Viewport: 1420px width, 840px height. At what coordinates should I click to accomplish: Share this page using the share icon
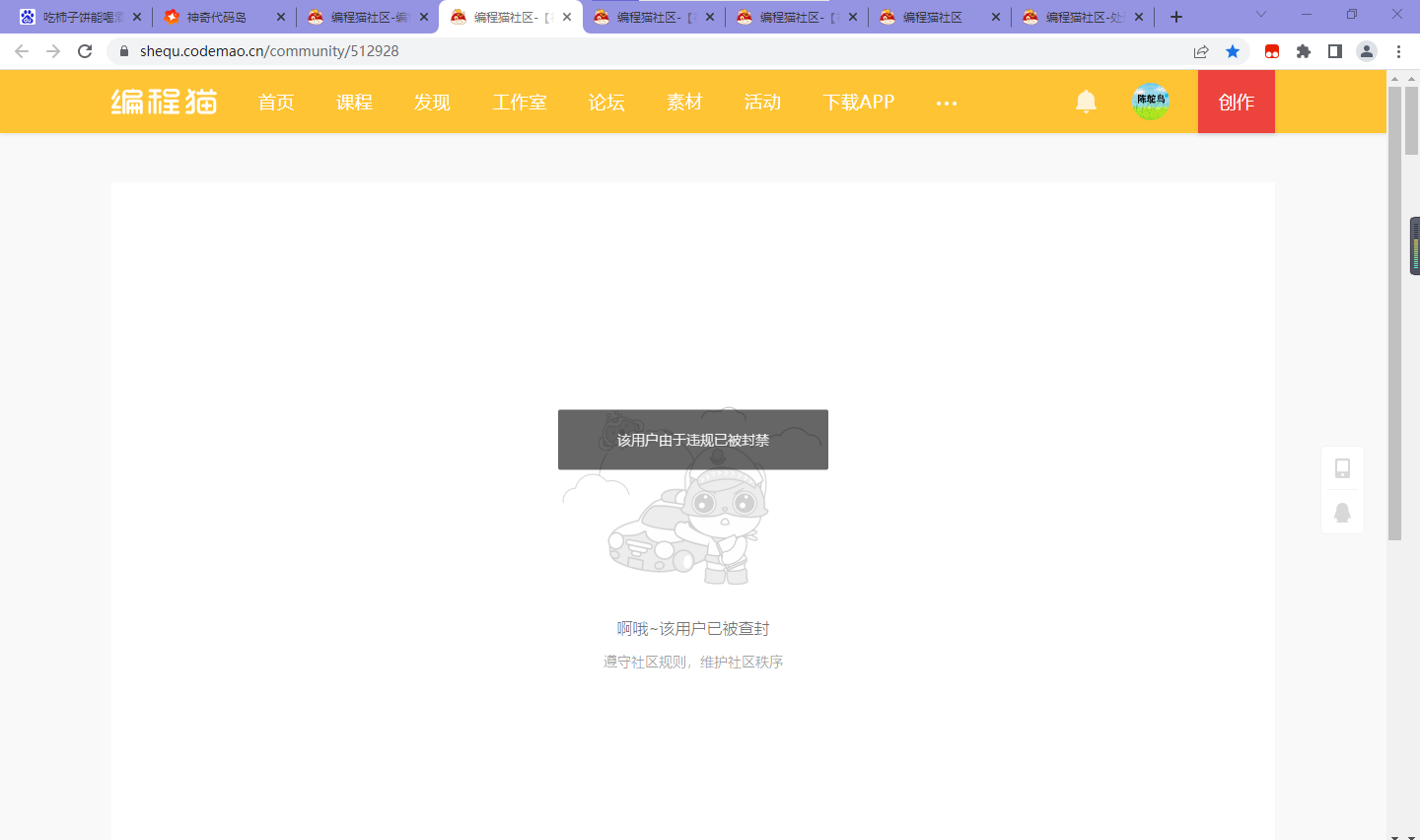[x=1201, y=51]
